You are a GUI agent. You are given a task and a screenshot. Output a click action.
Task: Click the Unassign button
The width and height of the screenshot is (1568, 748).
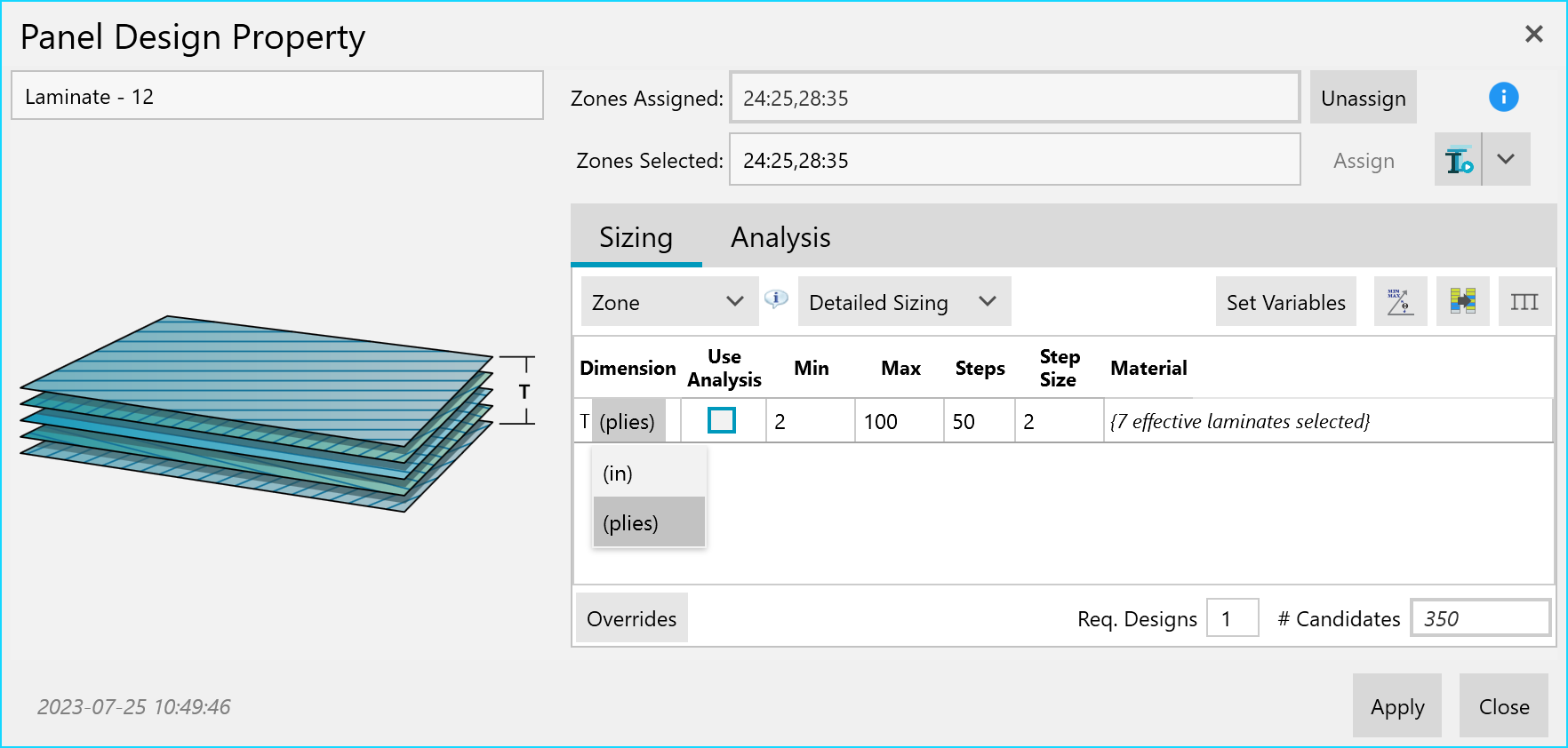click(1363, 98)
